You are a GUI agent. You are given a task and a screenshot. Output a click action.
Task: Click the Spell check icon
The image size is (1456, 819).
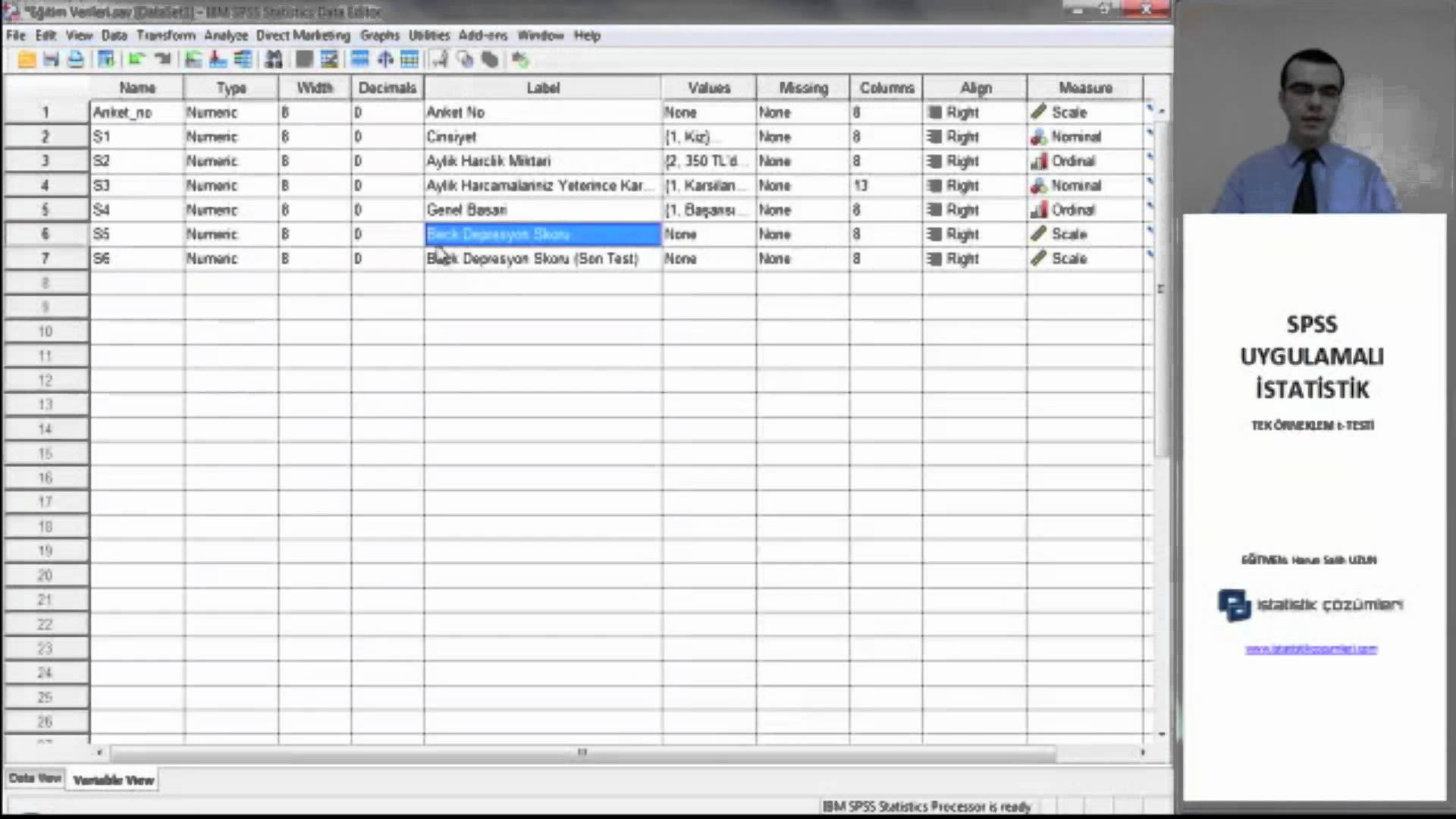(x=520, y=59)
